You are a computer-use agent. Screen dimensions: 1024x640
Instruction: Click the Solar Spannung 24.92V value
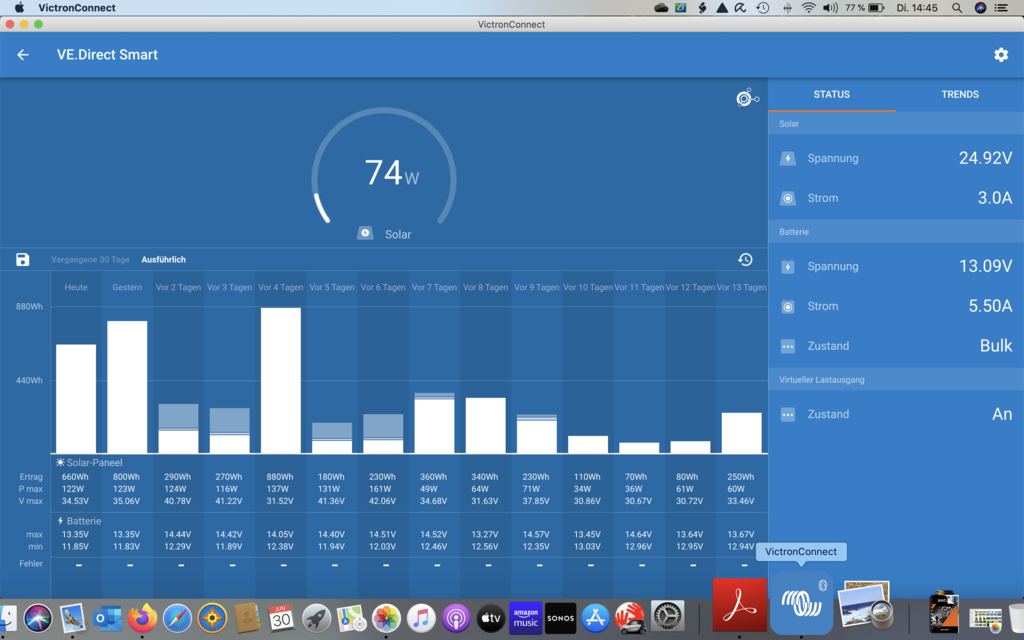tap(985, 158)
